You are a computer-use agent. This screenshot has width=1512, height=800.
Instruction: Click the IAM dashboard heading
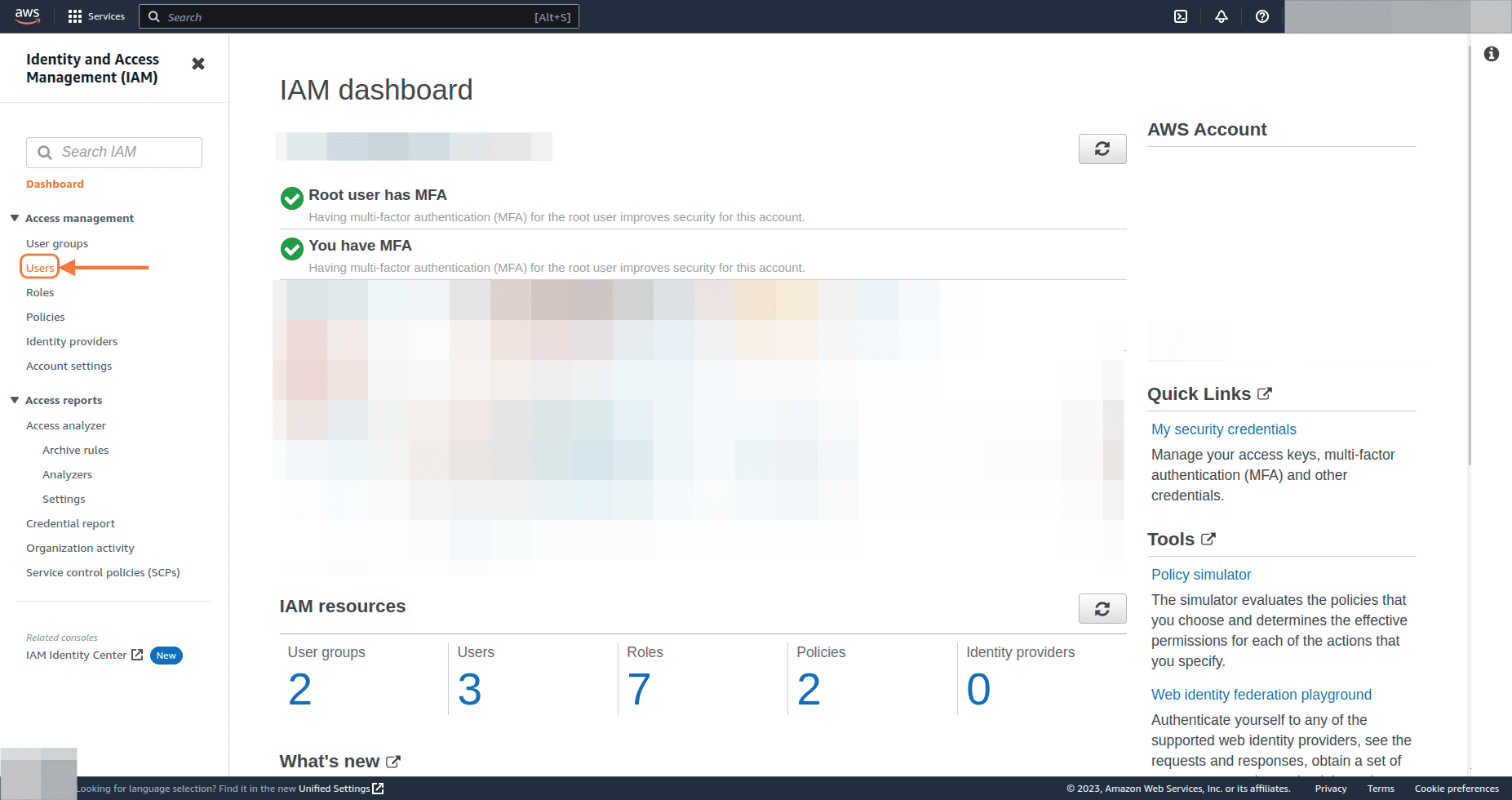(x=376, y=90)
